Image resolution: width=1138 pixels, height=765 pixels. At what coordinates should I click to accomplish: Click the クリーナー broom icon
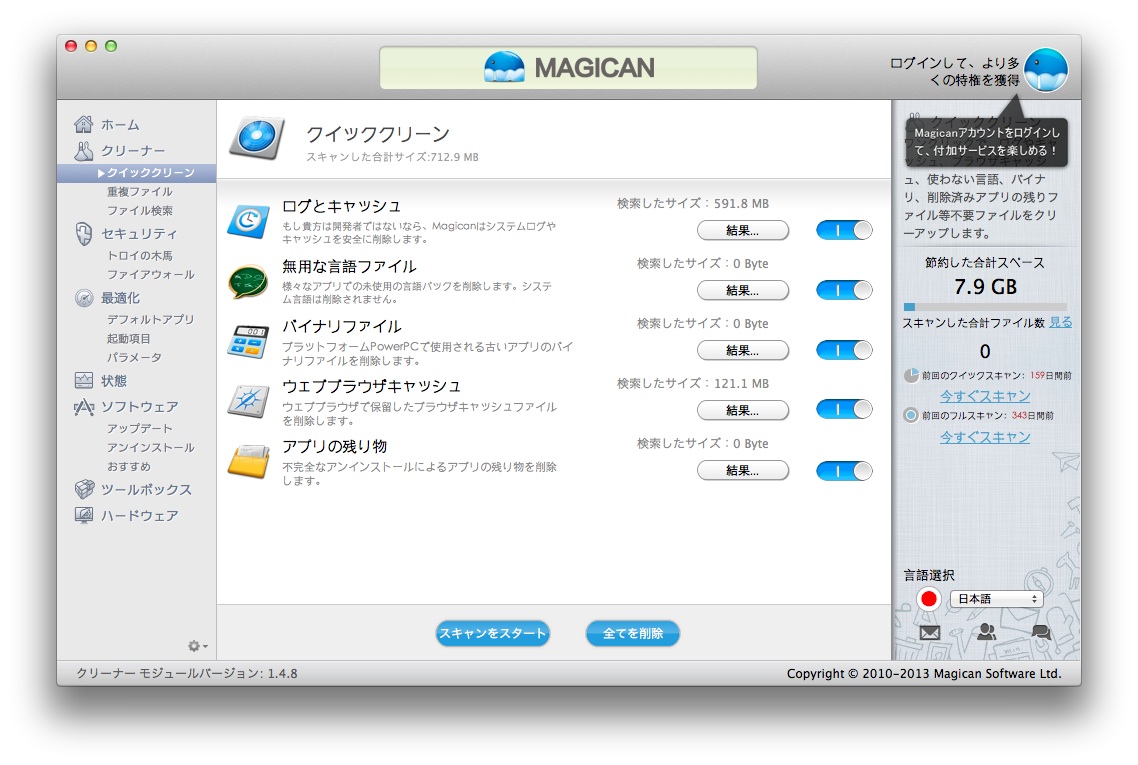click(83, 150)
